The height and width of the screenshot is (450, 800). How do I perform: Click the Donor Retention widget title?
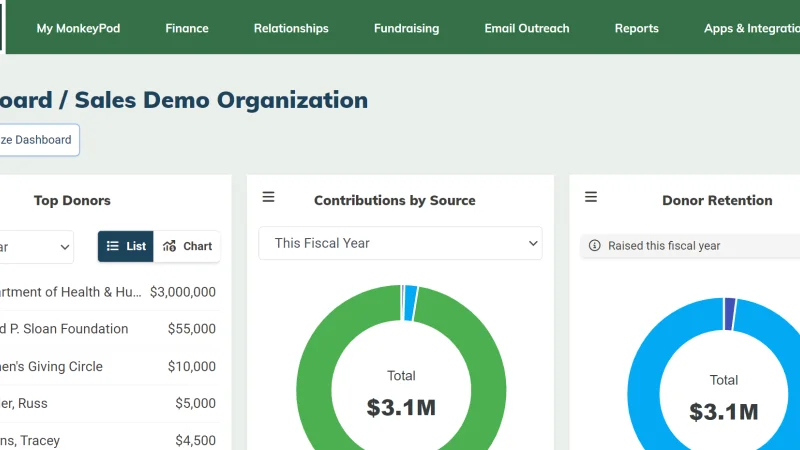click(x=717, y=201)
